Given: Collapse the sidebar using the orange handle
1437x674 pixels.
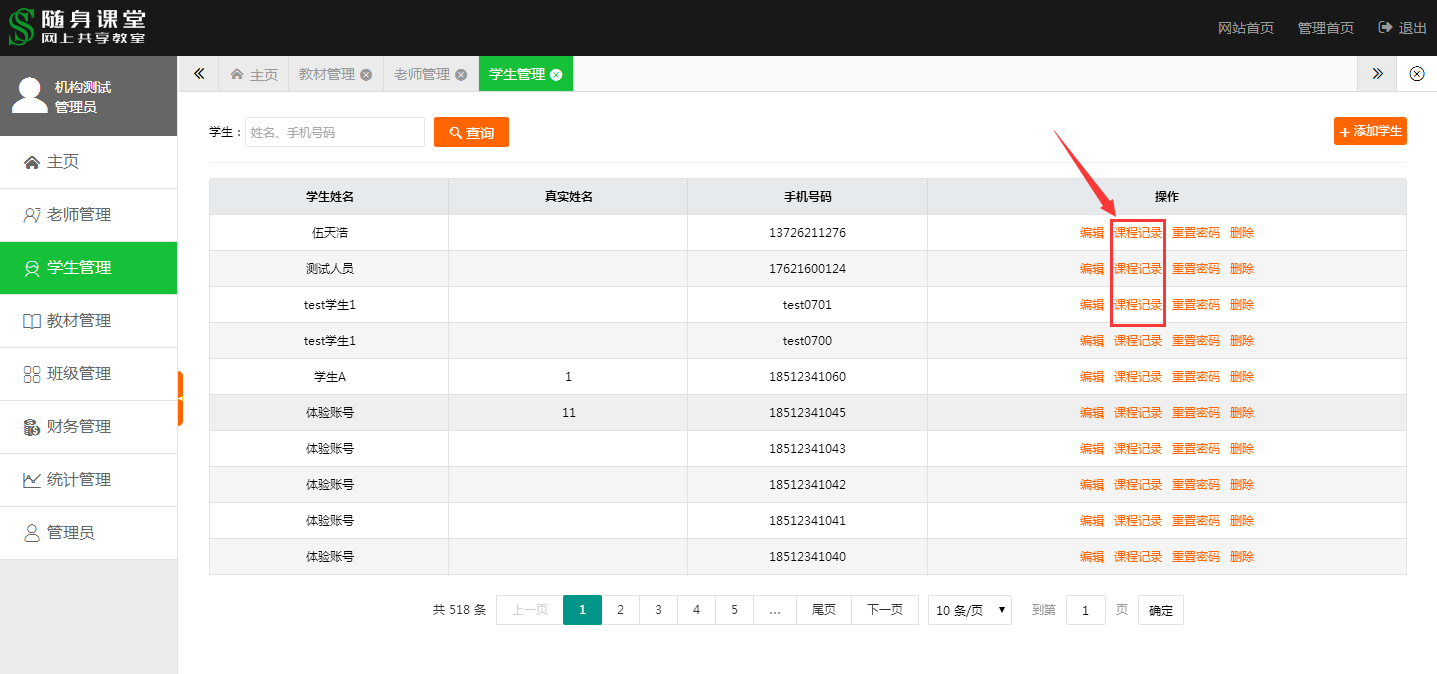Looking at the screenshot, I should point(180,398).
